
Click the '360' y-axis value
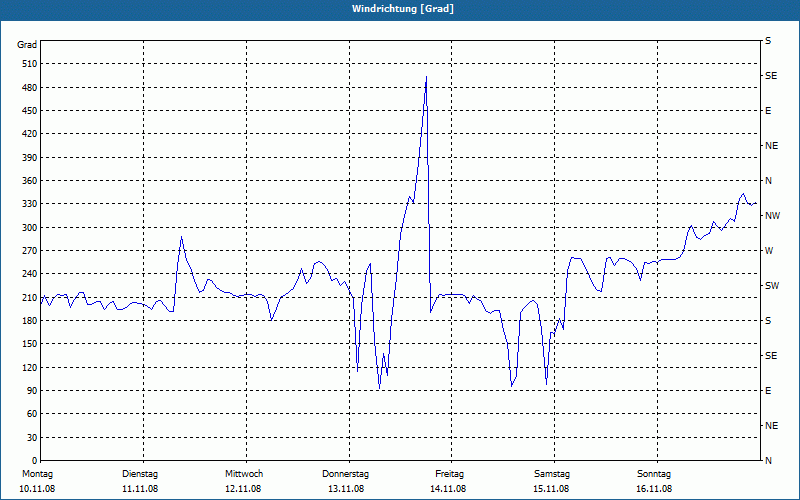30,181
